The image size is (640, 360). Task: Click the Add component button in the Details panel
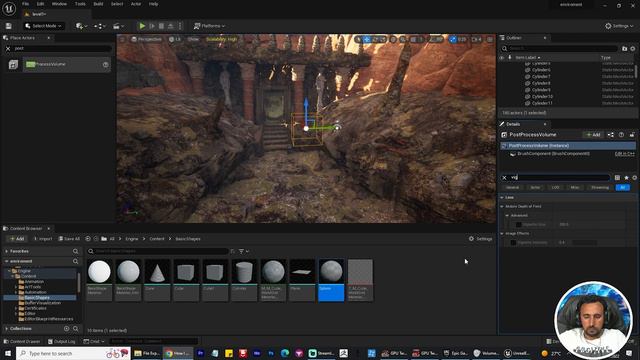point(593,135)
